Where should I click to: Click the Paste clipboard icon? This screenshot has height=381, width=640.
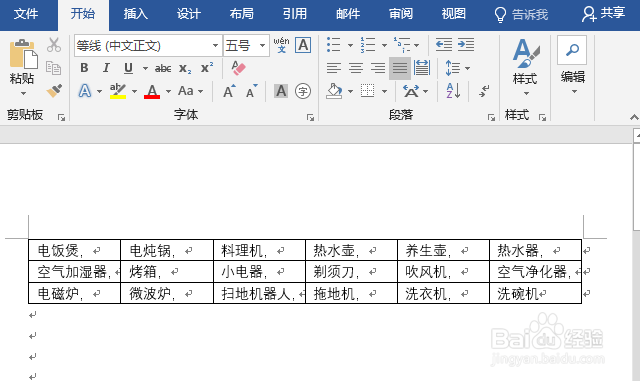(x=23, y=54)
